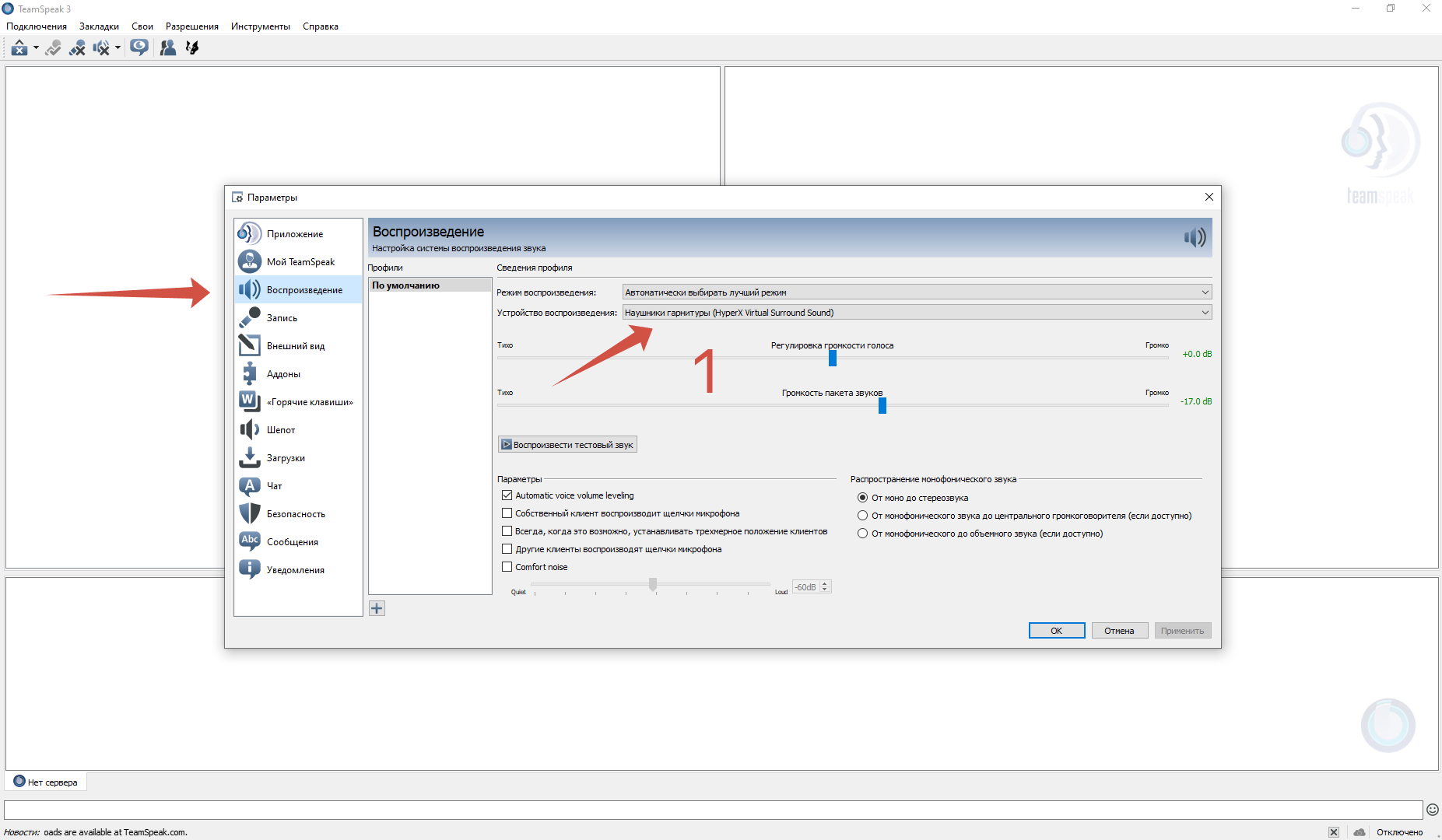
Task: Select the Нет сервера tab
Action: coord(46,782)
